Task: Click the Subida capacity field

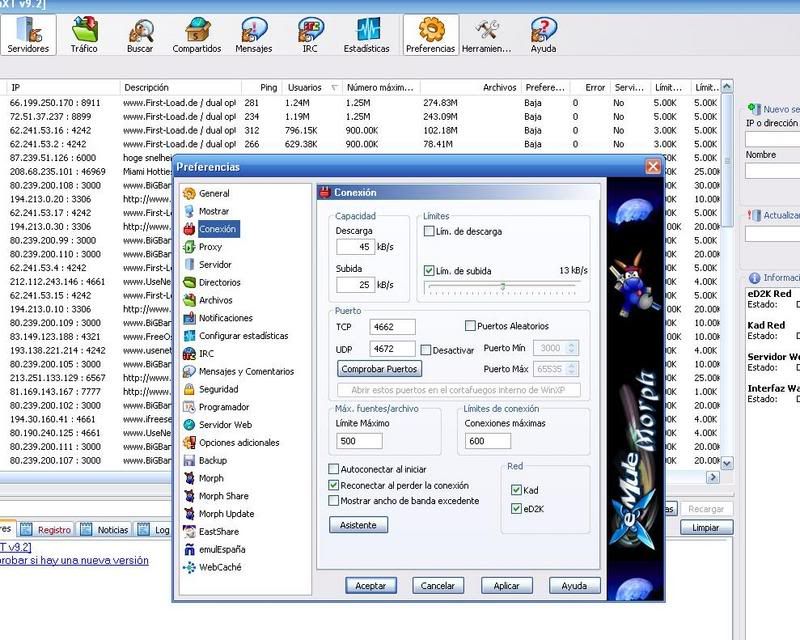Action: point(356,285)
